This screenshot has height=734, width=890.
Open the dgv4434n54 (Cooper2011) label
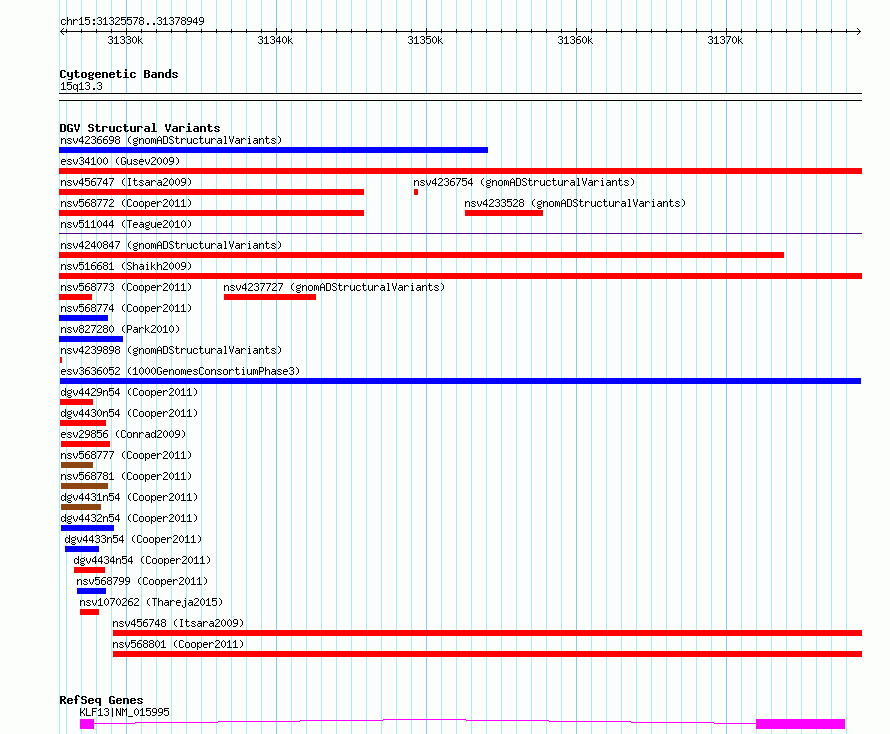click(x=142, y=560)
